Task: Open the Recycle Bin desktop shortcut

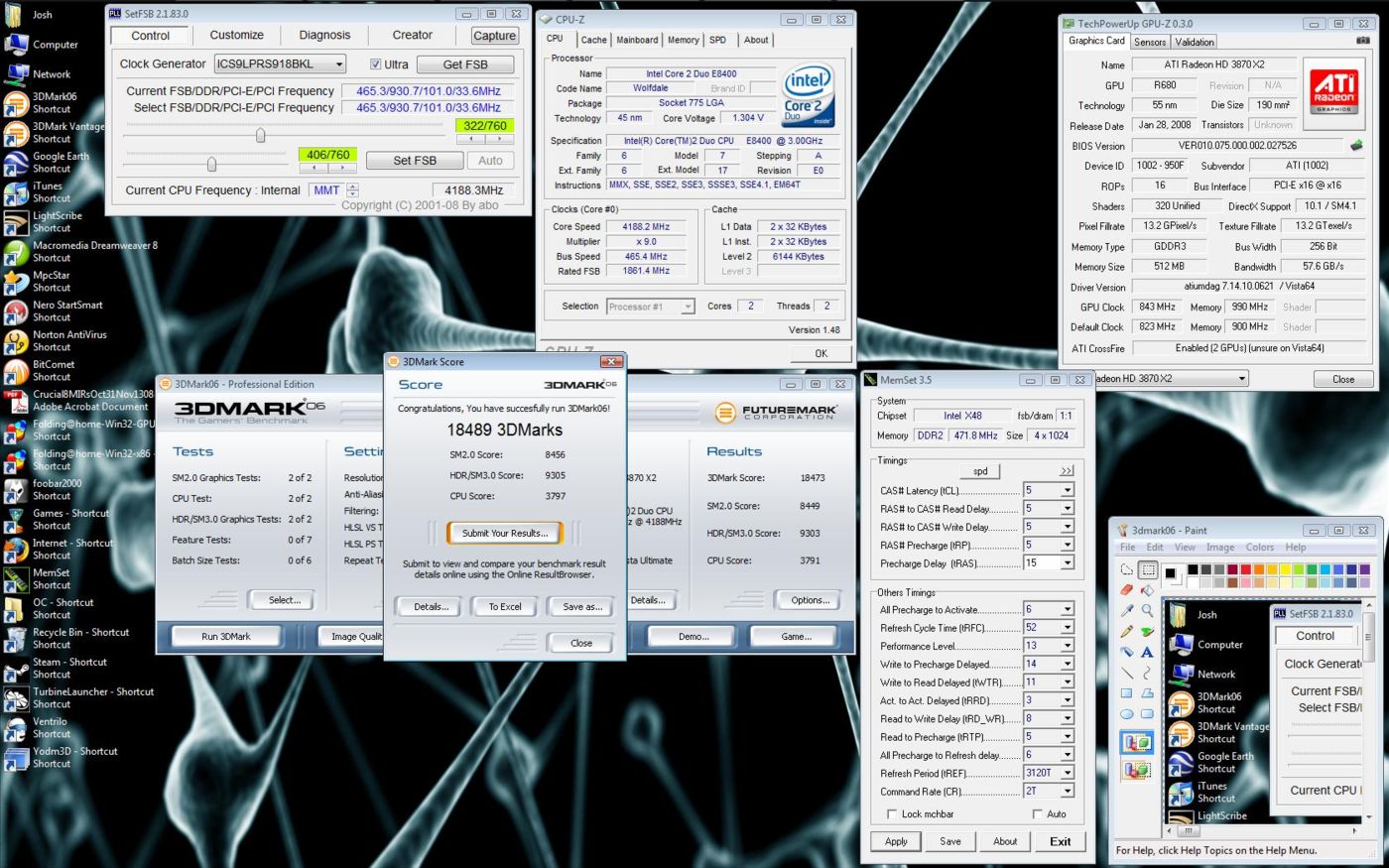Action: (66, 638)
